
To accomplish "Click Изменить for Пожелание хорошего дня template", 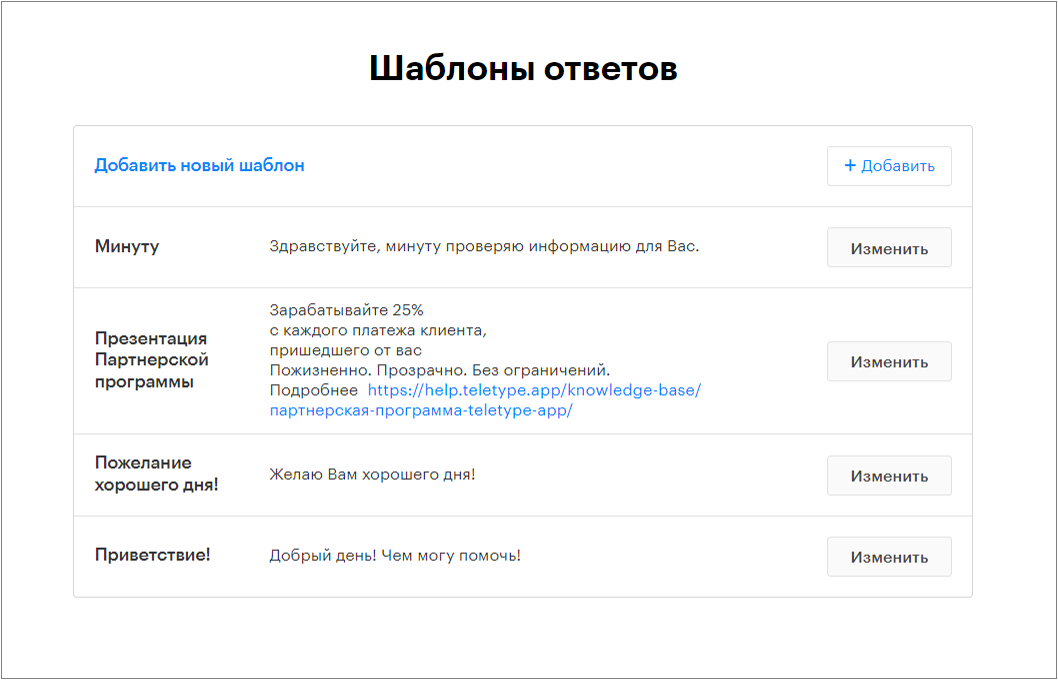I will pyautogui.click(x=889, y=476).
